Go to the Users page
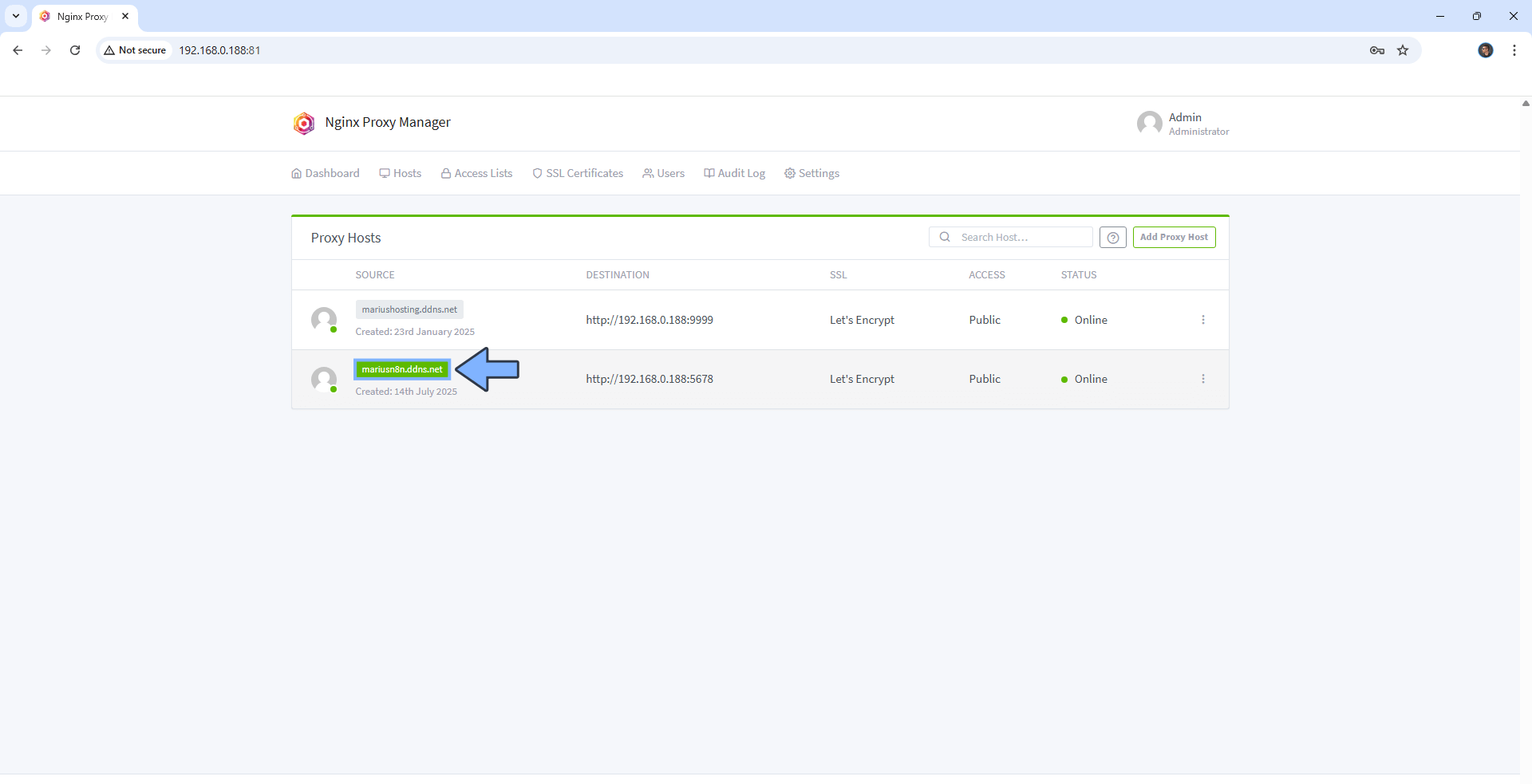 [664, 174]
